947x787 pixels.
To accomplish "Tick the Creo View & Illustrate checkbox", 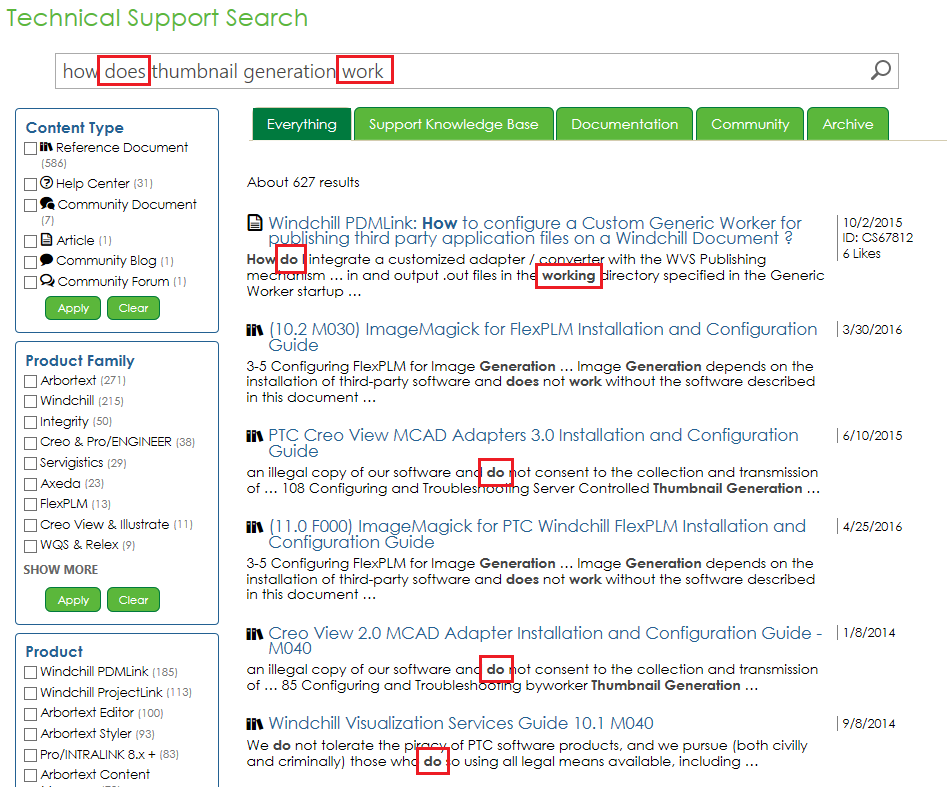I will (30, 525).
